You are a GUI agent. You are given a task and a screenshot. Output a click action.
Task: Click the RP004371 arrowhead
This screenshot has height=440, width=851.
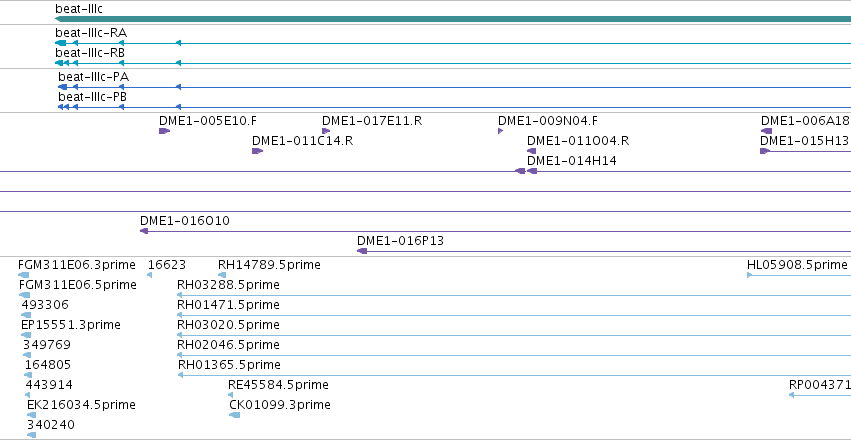(x=791, y=396)
